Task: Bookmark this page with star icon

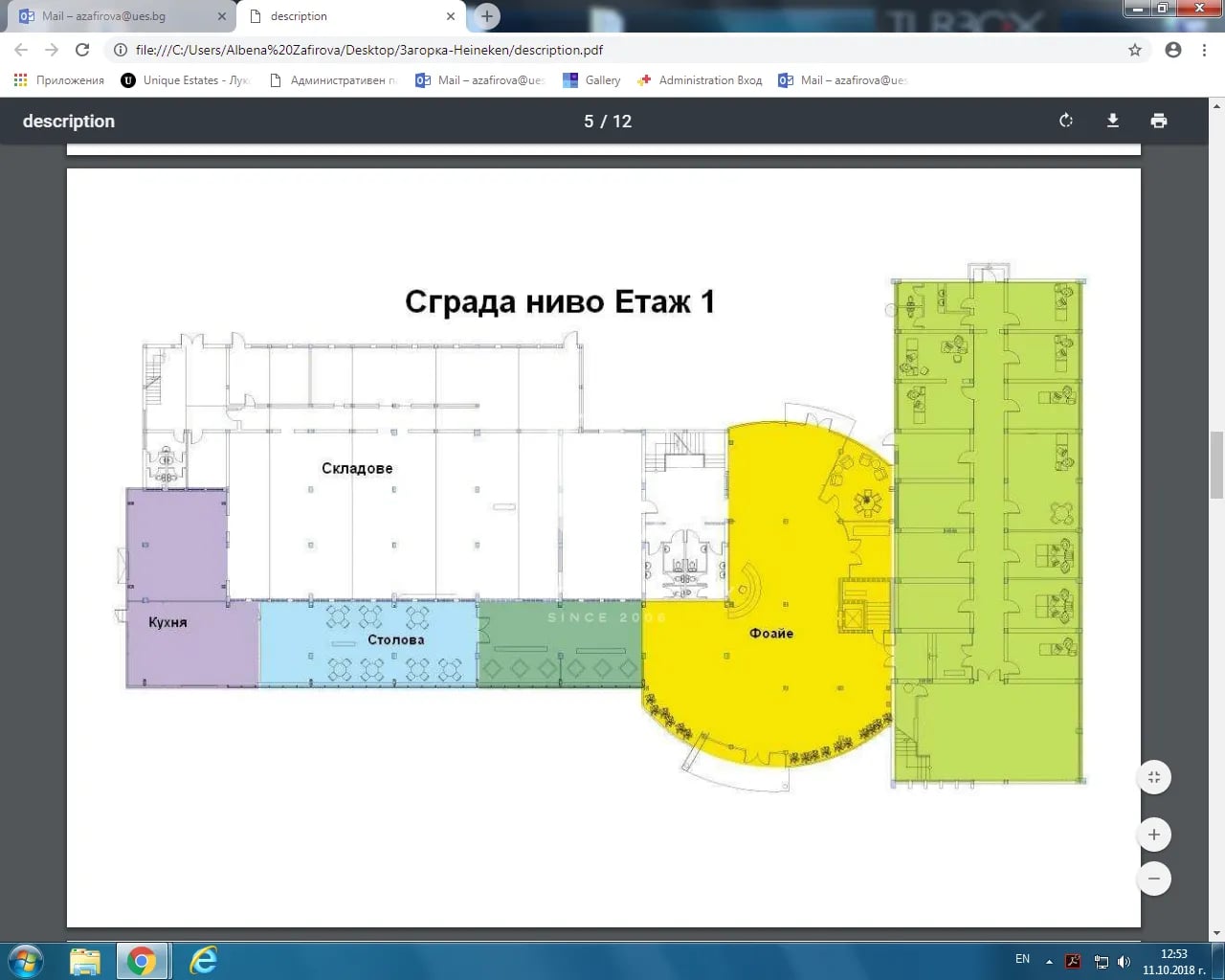Action: (1135, 50)
